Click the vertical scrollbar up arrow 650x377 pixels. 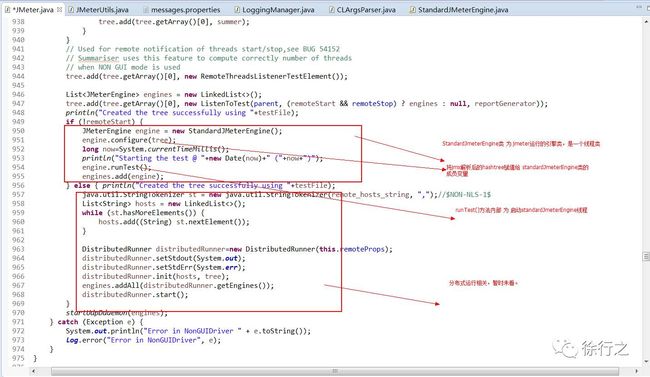[646, 21]
